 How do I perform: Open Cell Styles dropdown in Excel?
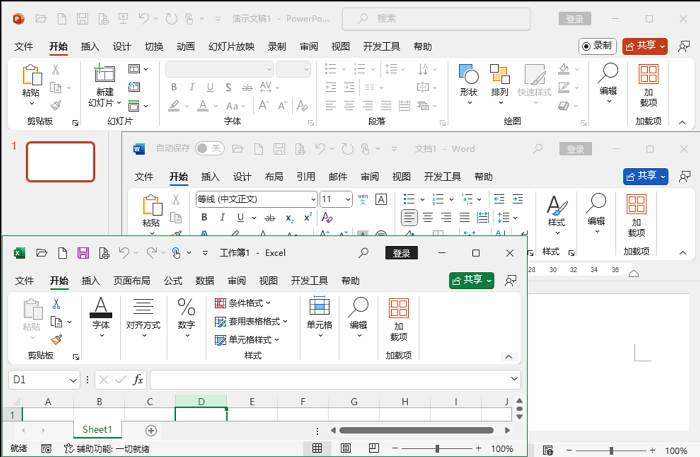tap(247, 340)
